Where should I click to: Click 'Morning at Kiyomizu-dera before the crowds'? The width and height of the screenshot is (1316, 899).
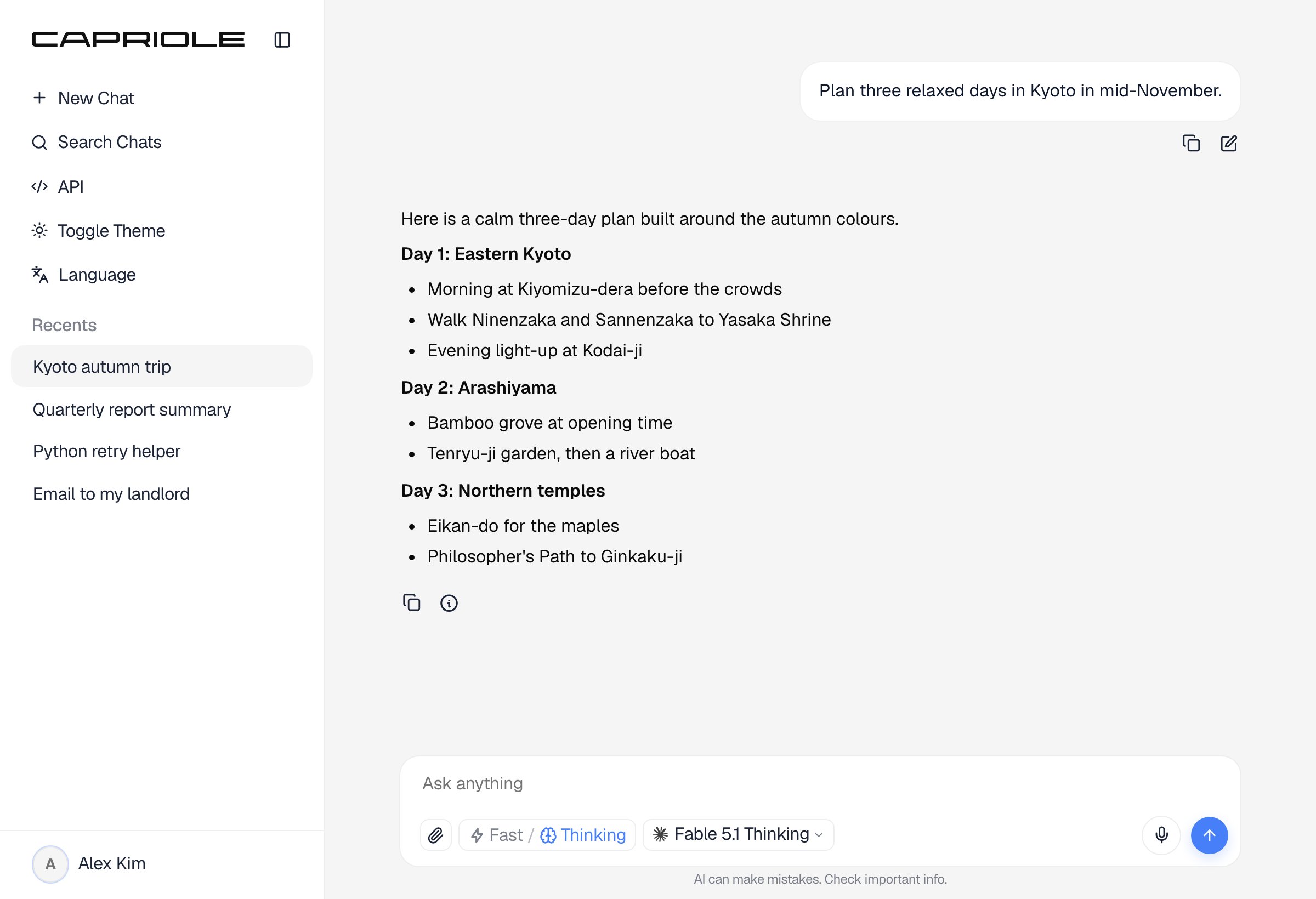[605, 289]
